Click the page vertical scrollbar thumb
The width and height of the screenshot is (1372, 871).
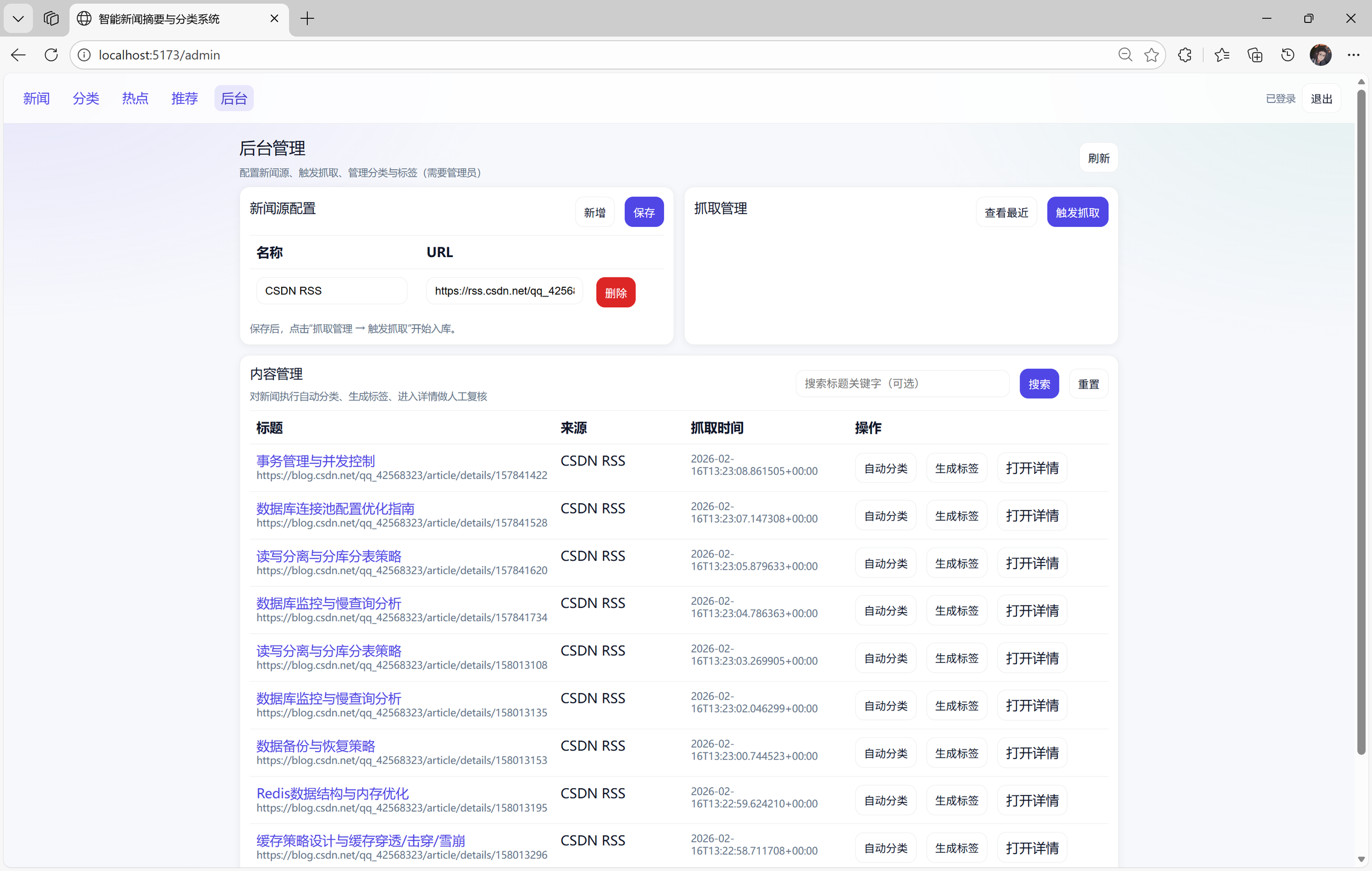(x=1361, y=423)
